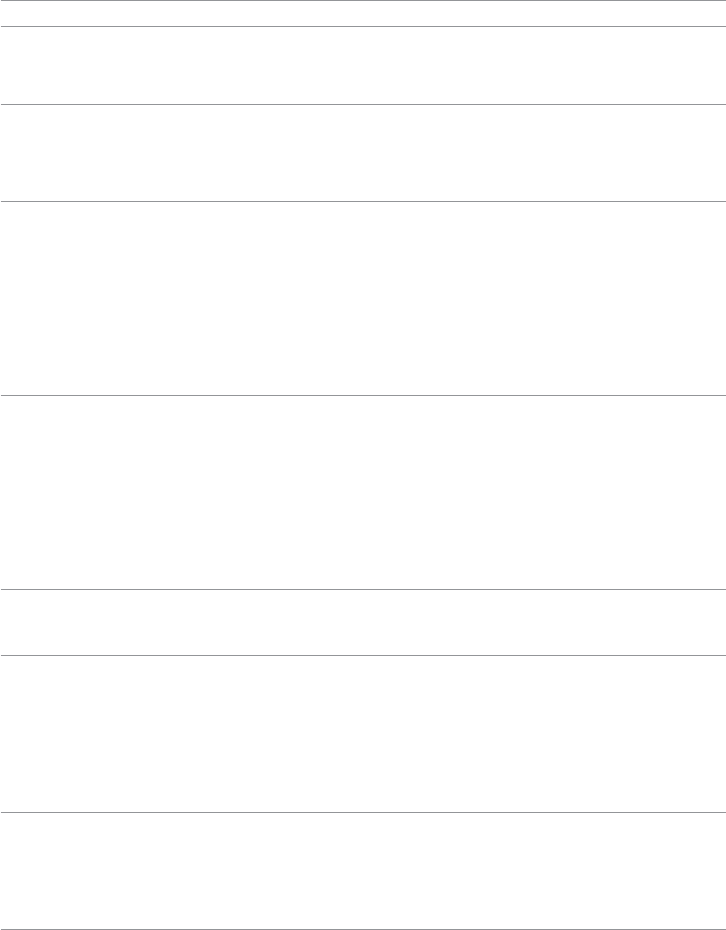Click the third blank row from the top
Screen dimensions: 726x930
363,152
